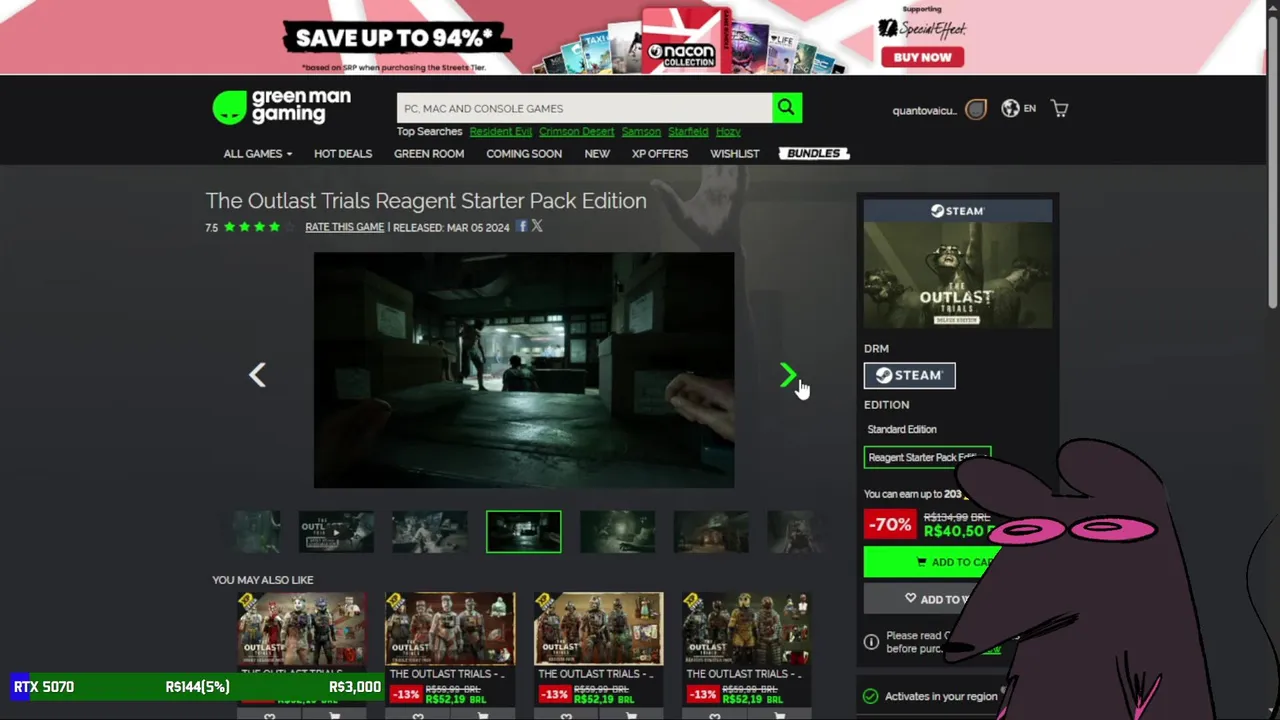Image resolution: width=1280 pixels, height=720 pixels.
Task: Click the globe language icon
Action: click(x=1010, y=108)
